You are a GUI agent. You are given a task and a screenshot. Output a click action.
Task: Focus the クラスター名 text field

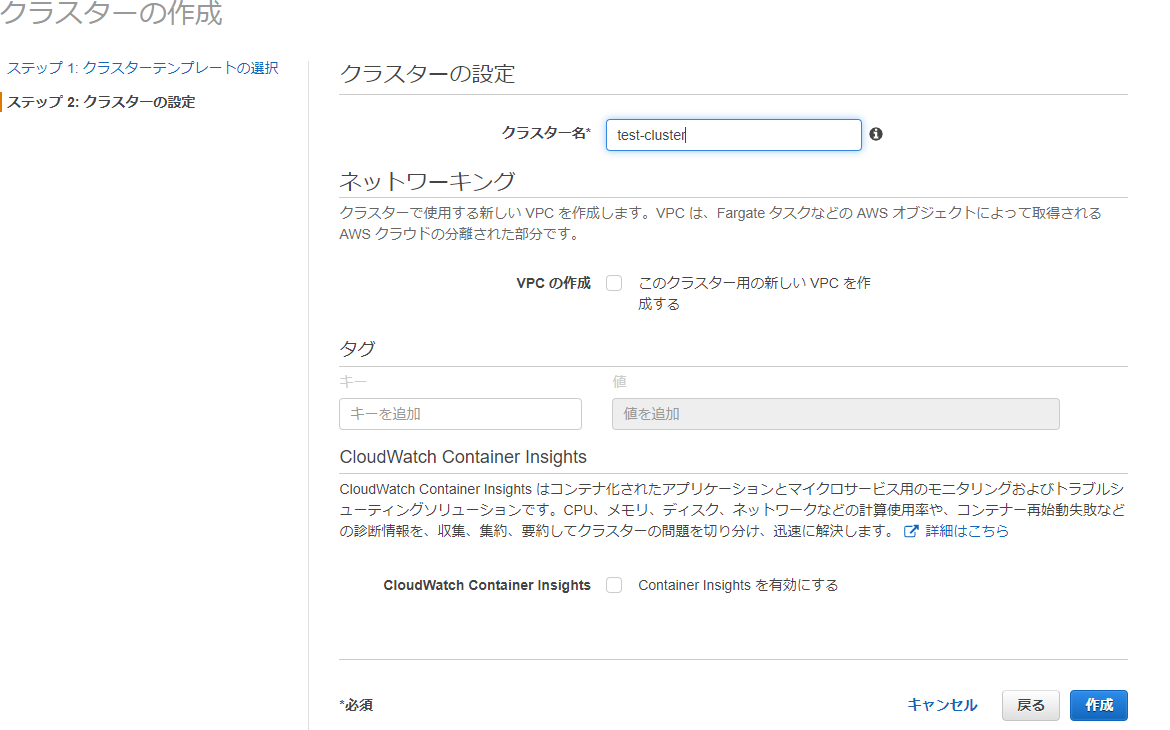733,135
